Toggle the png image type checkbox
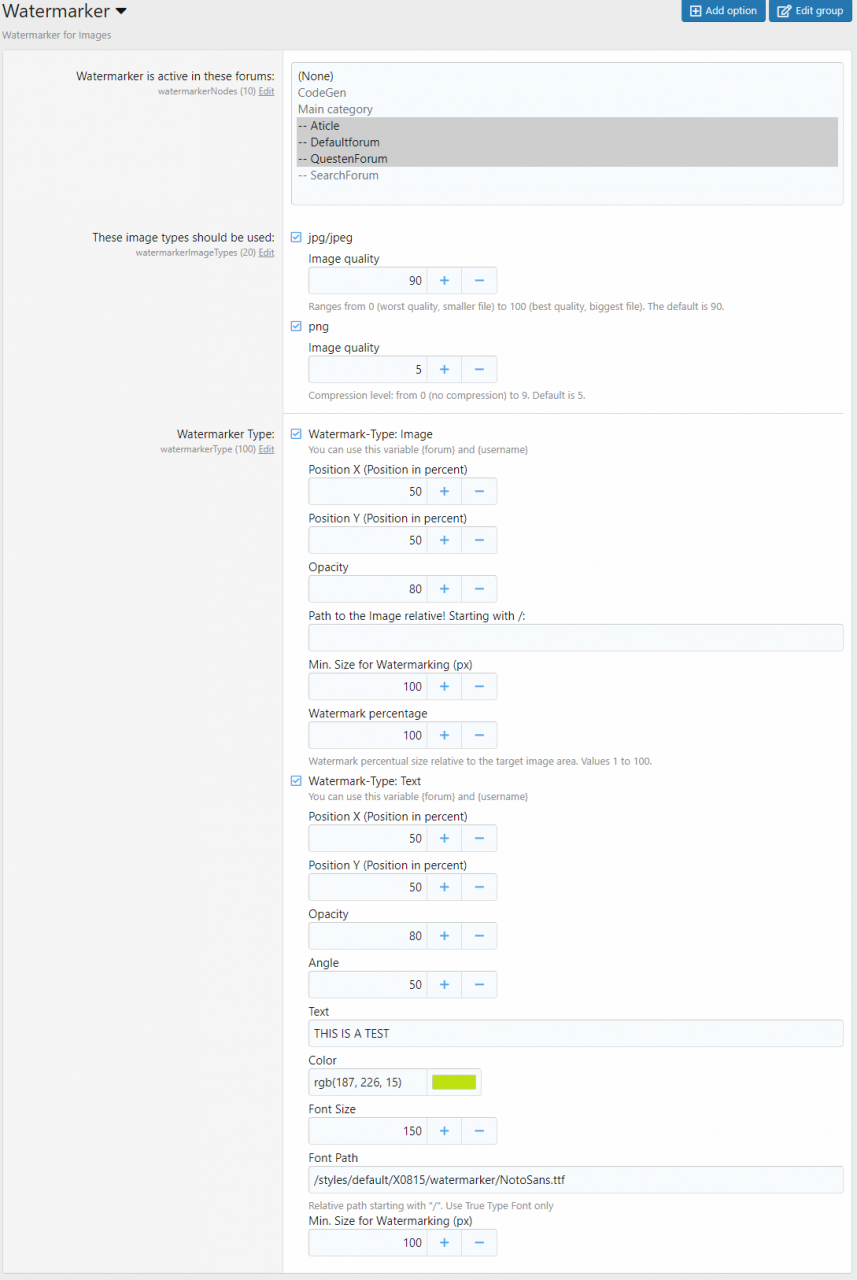 [296, 327]
